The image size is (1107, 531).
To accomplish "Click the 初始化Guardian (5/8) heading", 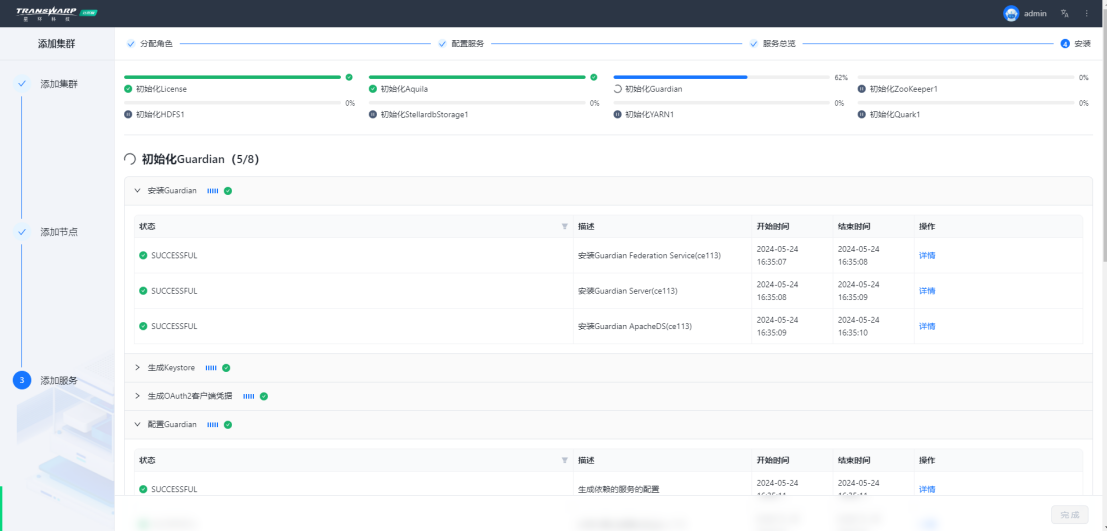I will (201, 160).
